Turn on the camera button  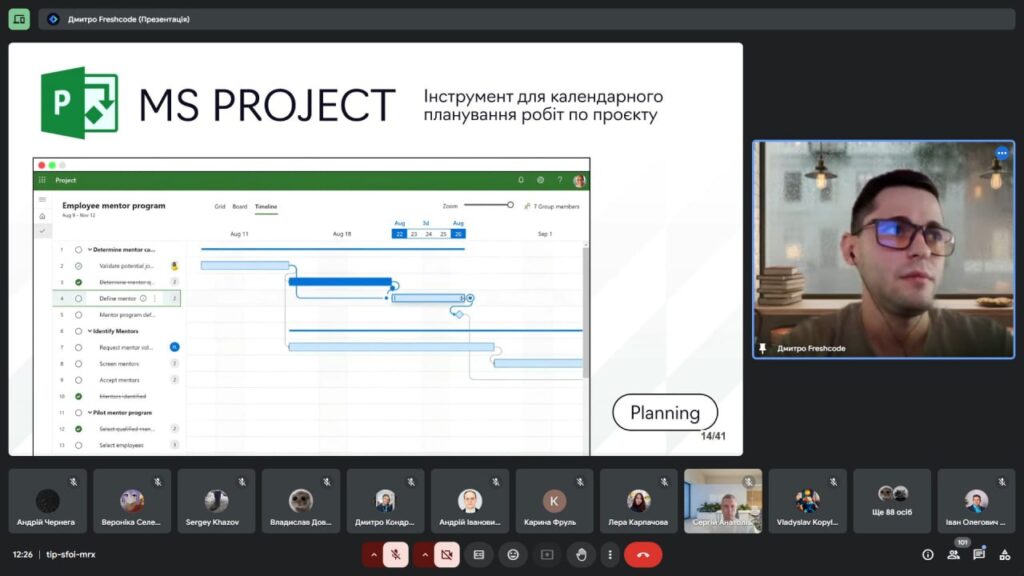point(447,554)
